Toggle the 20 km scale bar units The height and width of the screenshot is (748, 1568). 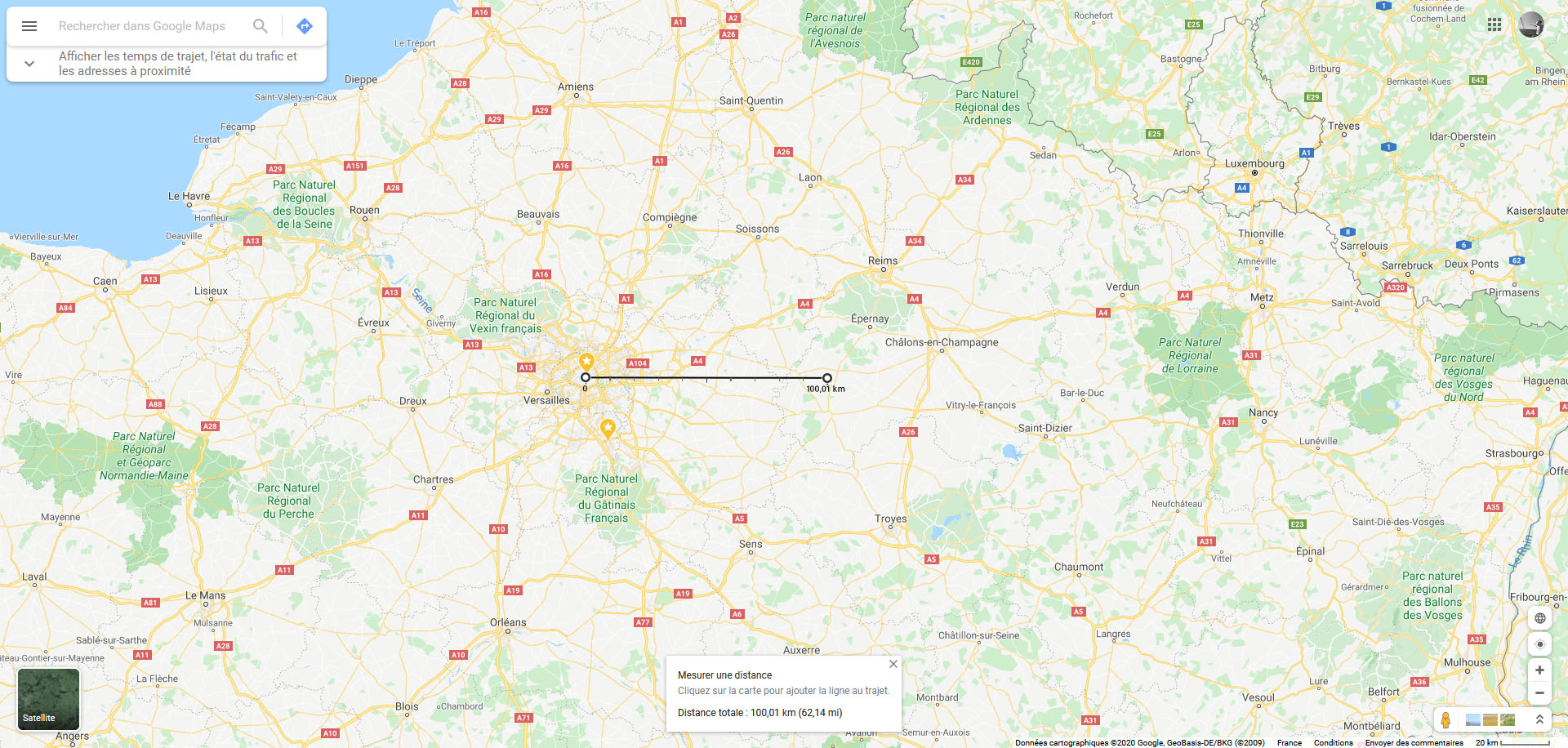coord(1512,743)
